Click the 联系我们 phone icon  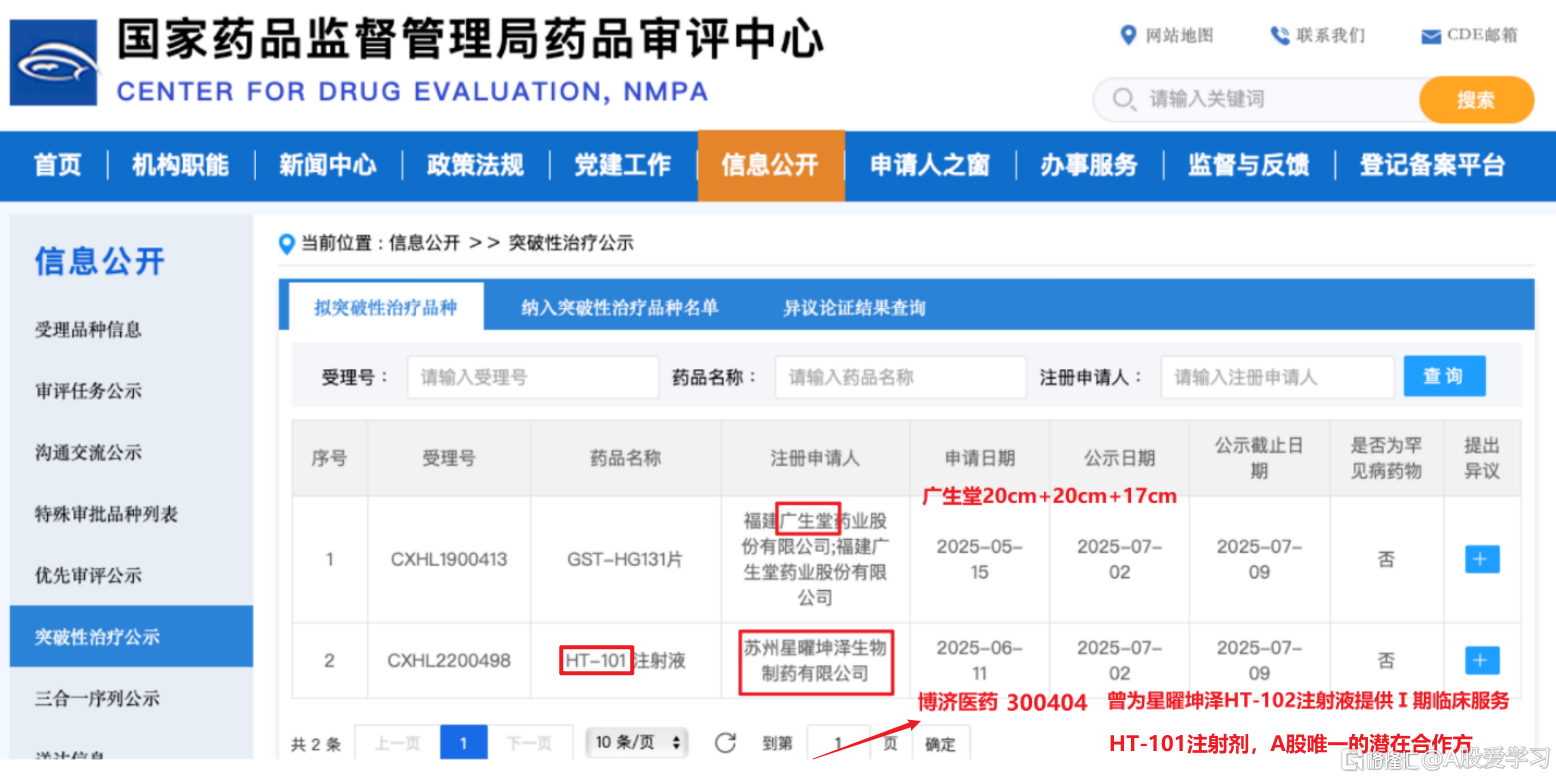click(x=1279, y=35)
